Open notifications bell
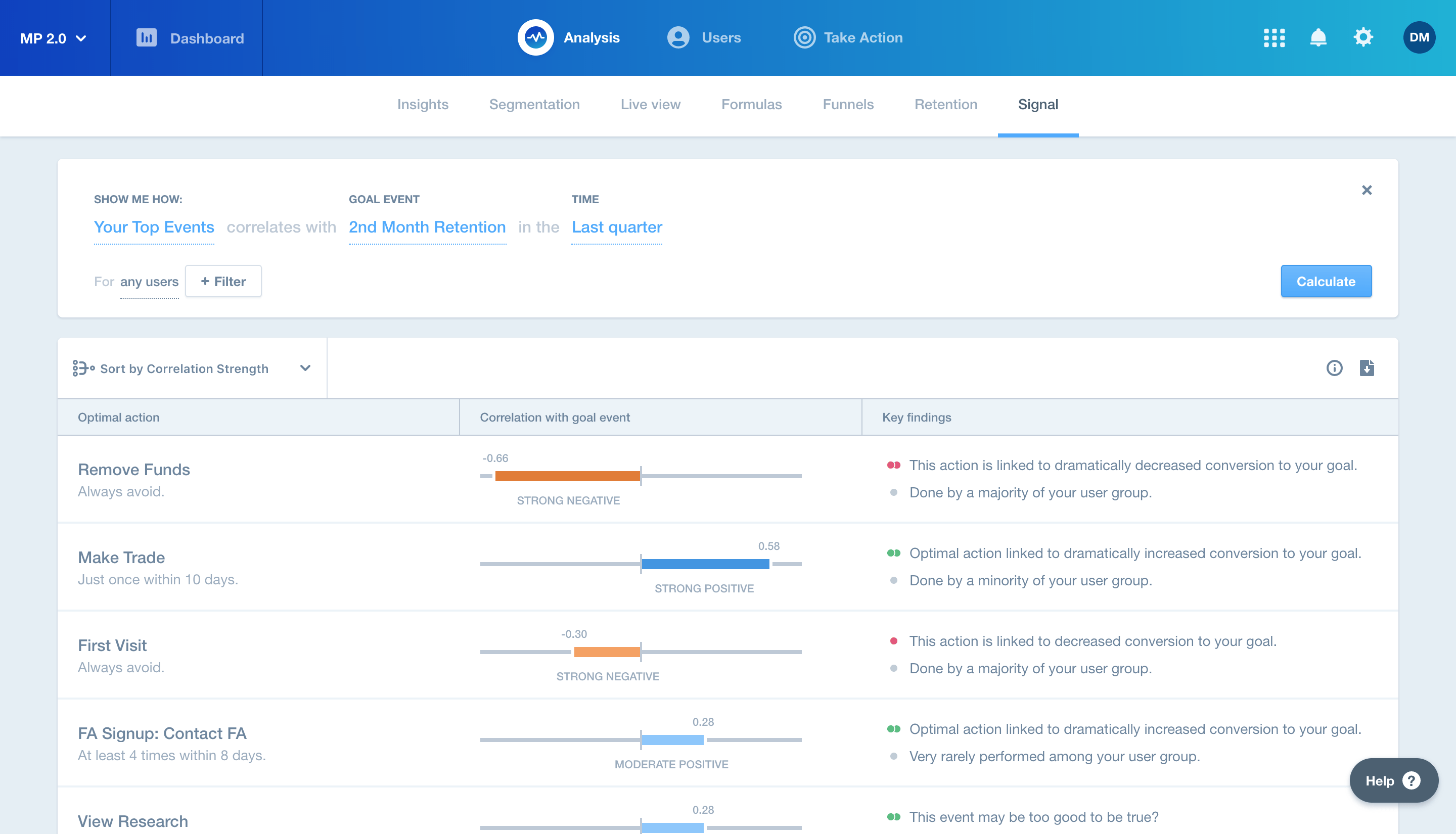The width and height of the screenshot is (1456, 834). tap(1318, 38)
